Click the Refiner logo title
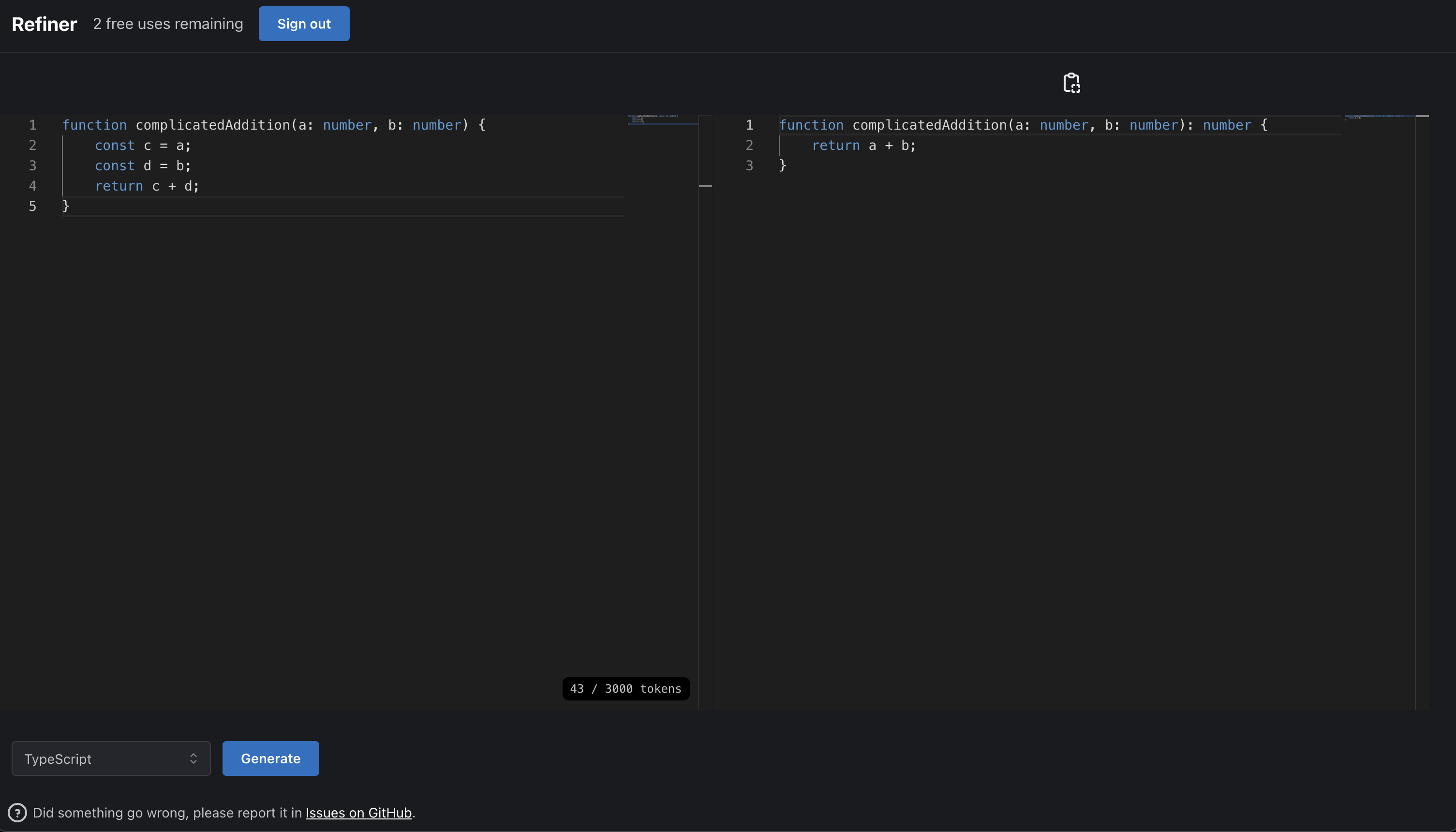Viewport: 1456px width, 832px height. click(44, 24)
